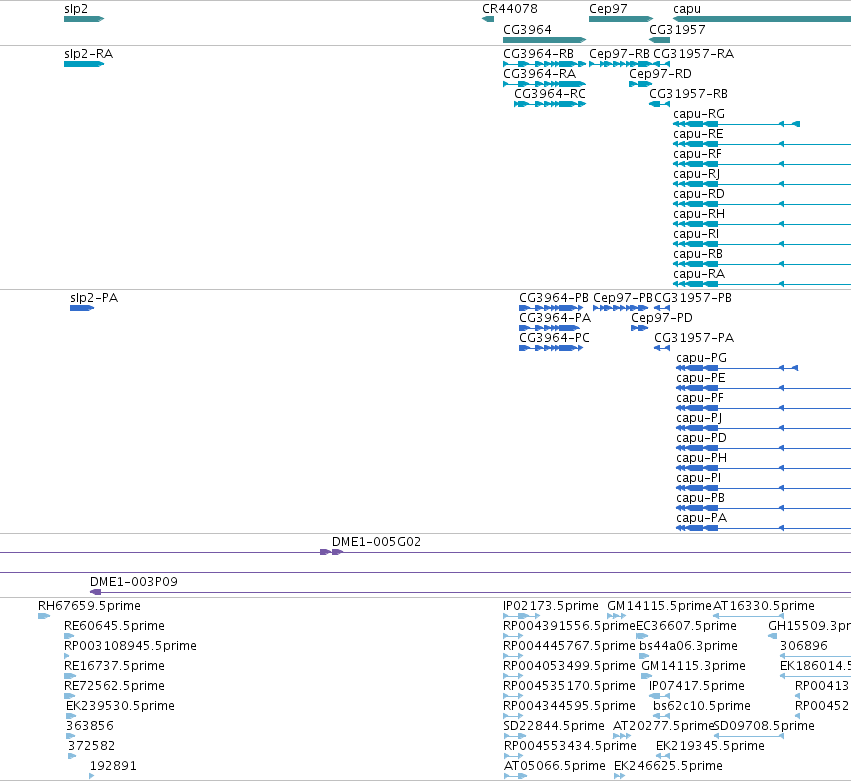Click protein capu-PI
This screenshot has width=851, height=781.
pos(698,478)
